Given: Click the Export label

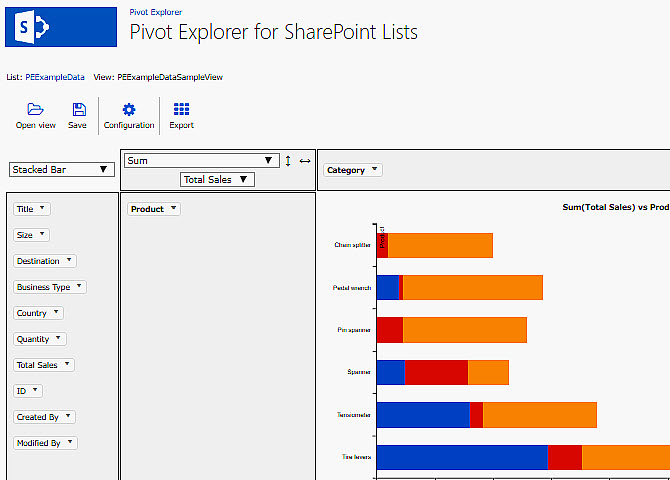Looking at the screenshot, I should 182,125.
